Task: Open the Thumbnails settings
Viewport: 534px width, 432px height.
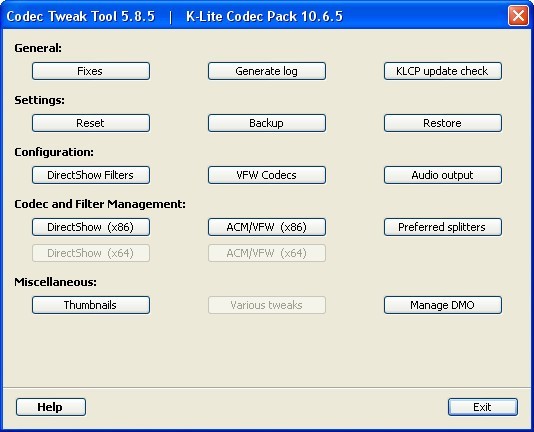Action: [91, 305]
